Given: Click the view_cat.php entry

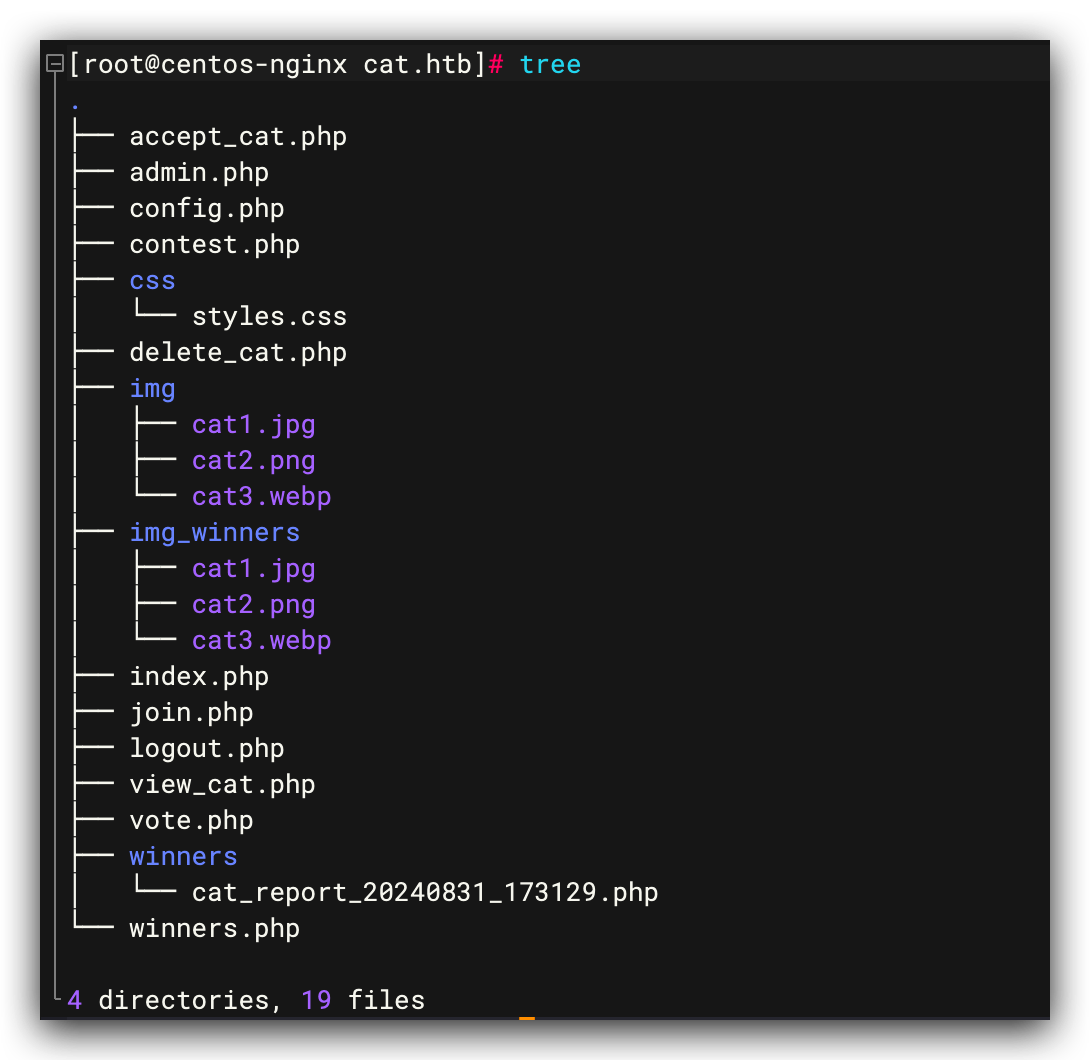Looking at the screenshot, I should click(x=222, y=785).
